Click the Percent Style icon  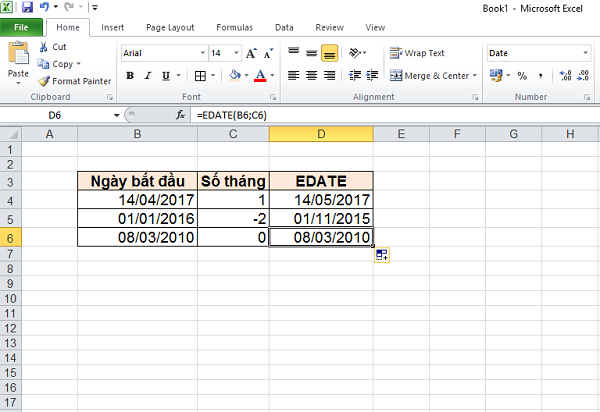[522, 75]
